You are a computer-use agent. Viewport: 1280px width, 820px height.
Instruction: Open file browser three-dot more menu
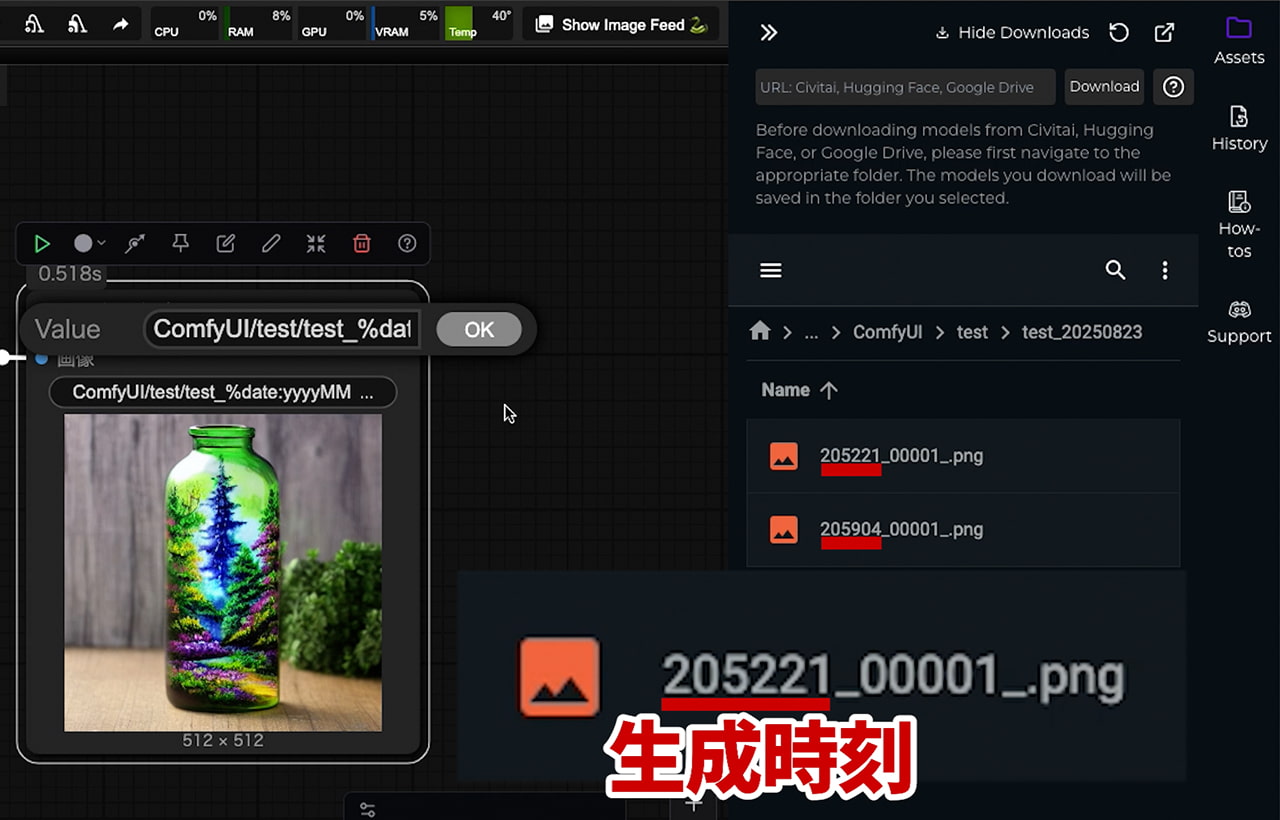pos(1165,270)
